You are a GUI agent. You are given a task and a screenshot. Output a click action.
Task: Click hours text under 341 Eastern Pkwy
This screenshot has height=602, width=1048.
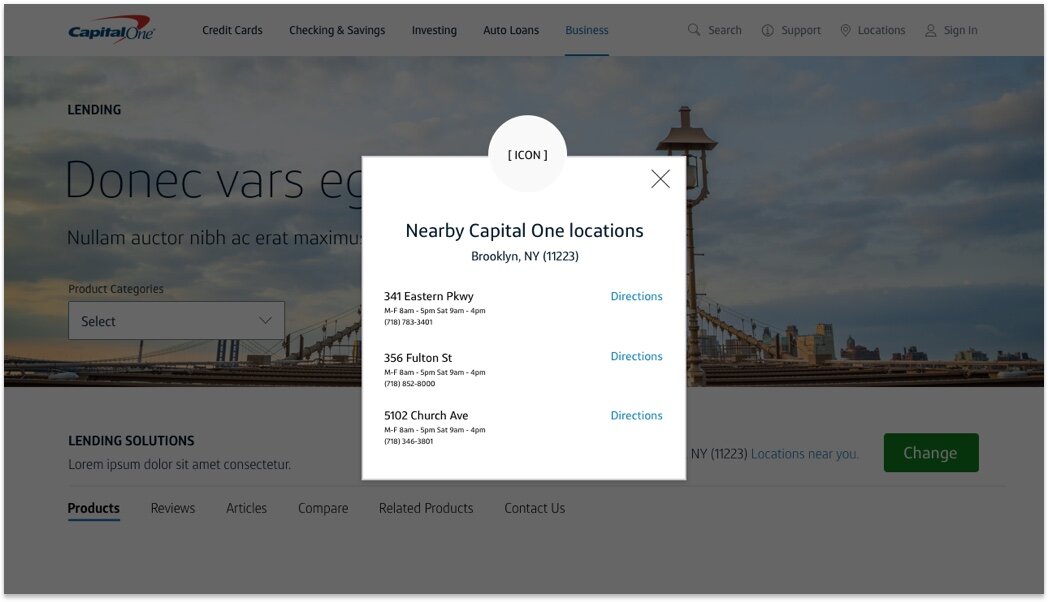[434, 311]
